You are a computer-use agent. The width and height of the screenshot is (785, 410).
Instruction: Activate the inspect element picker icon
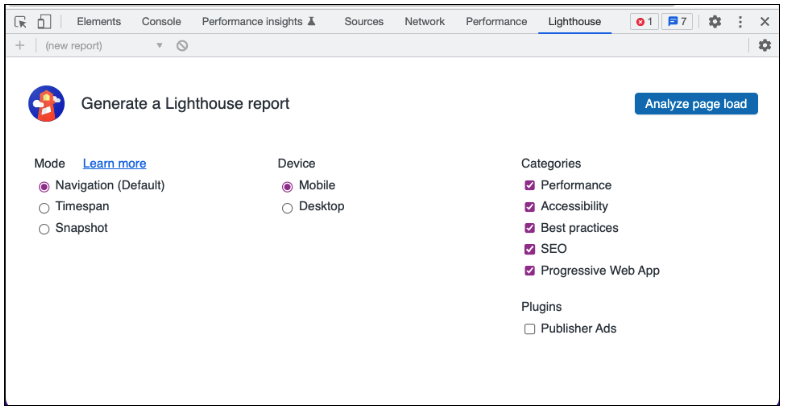pos(21,22)
